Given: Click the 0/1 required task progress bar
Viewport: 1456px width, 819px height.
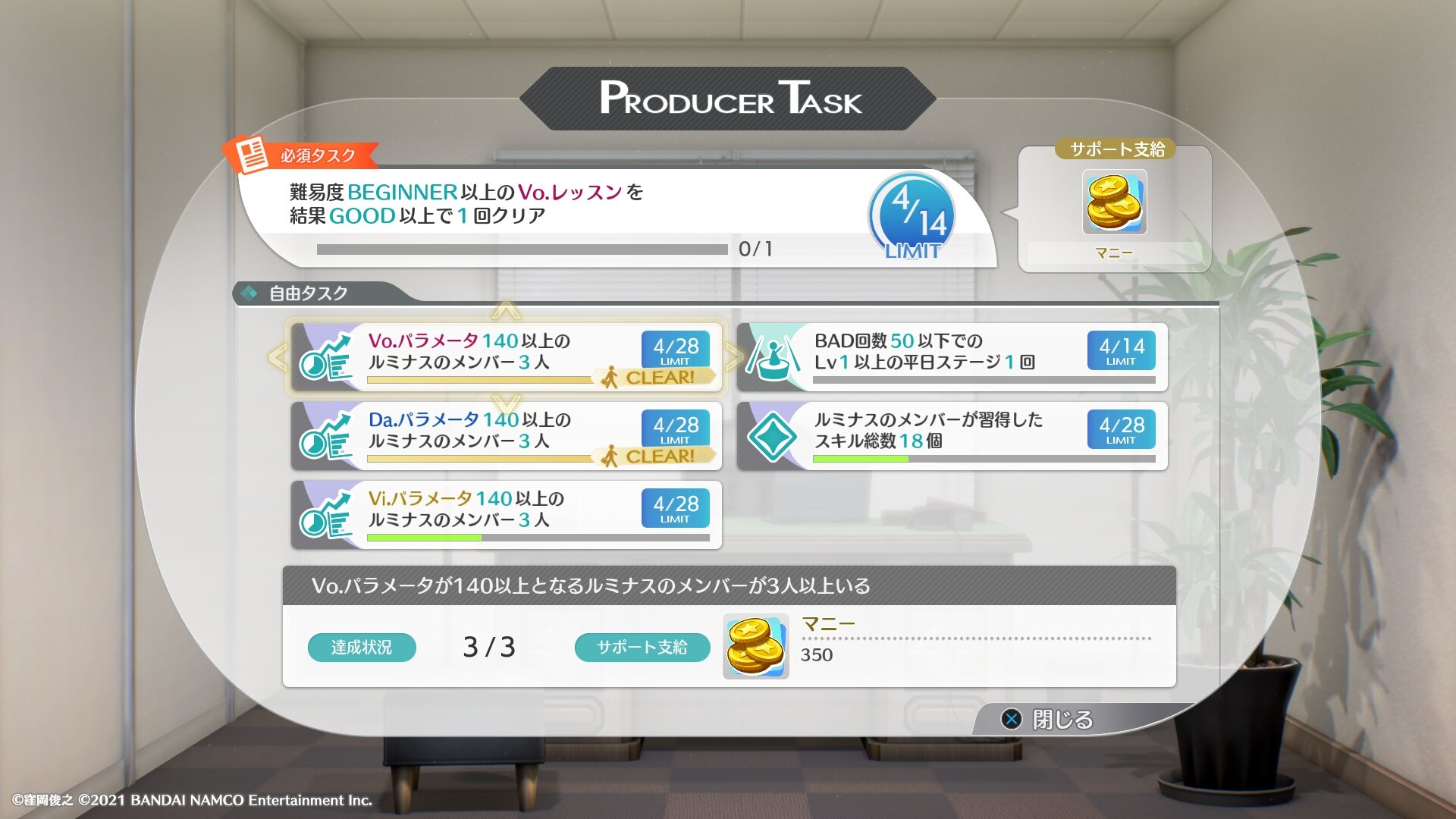Looking at the screenshot, I should (x=522, y=249).
